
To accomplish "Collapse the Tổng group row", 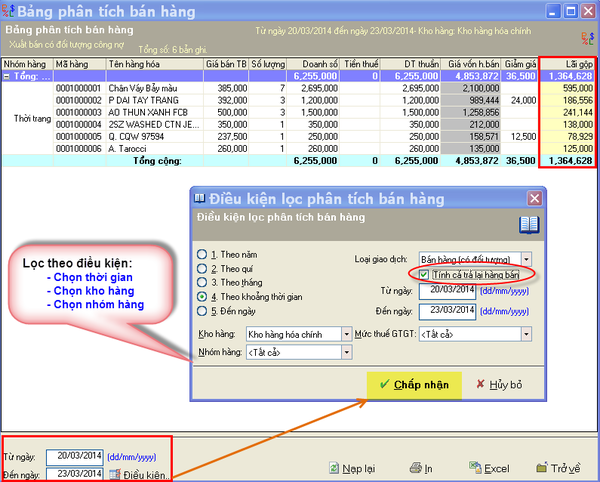I will 7,75.
